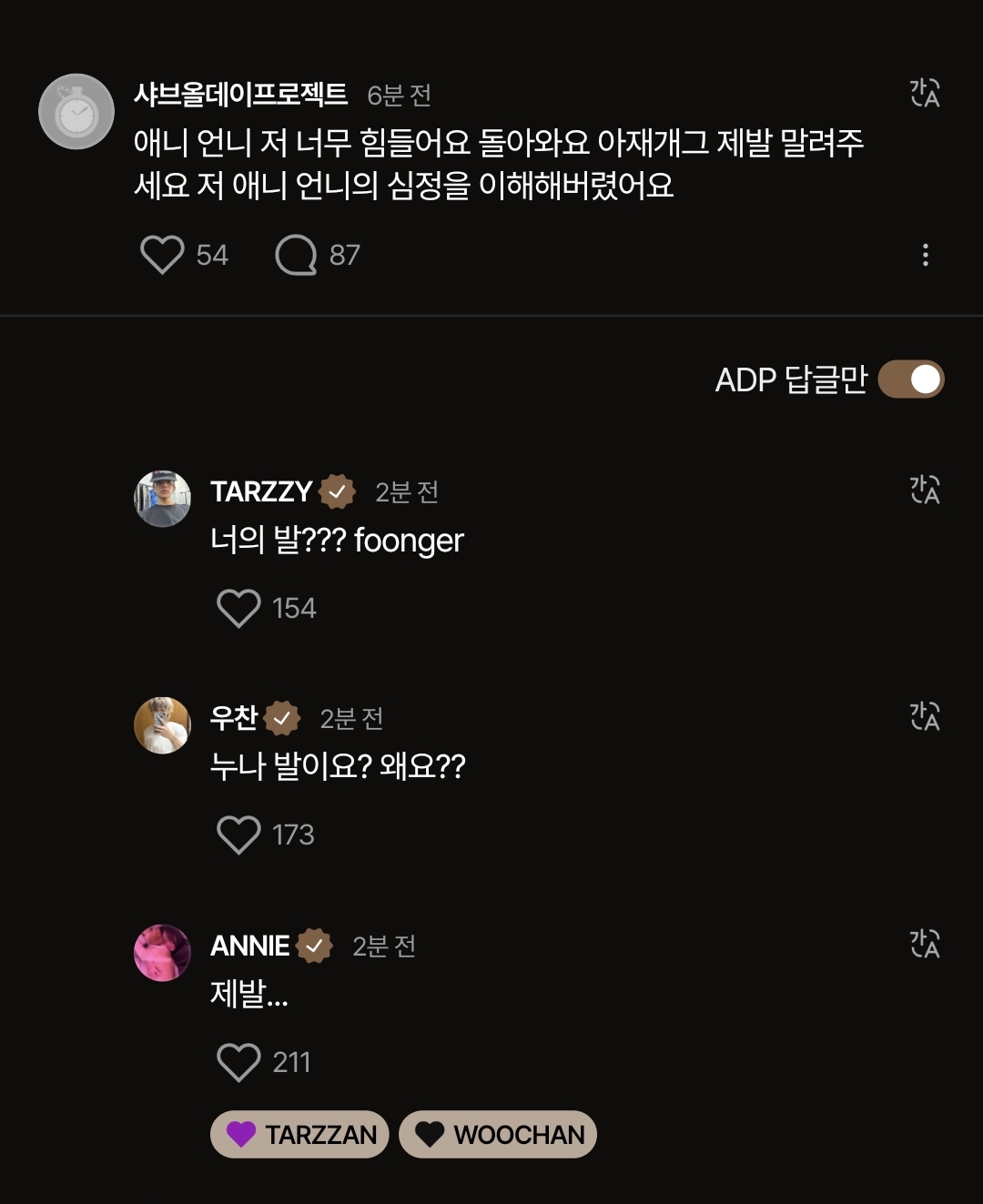The height and width of the screenshot is (1204, 983).
Task: Open the TARZZY username link
Action: pyautogui.click(x=261, y=491)
